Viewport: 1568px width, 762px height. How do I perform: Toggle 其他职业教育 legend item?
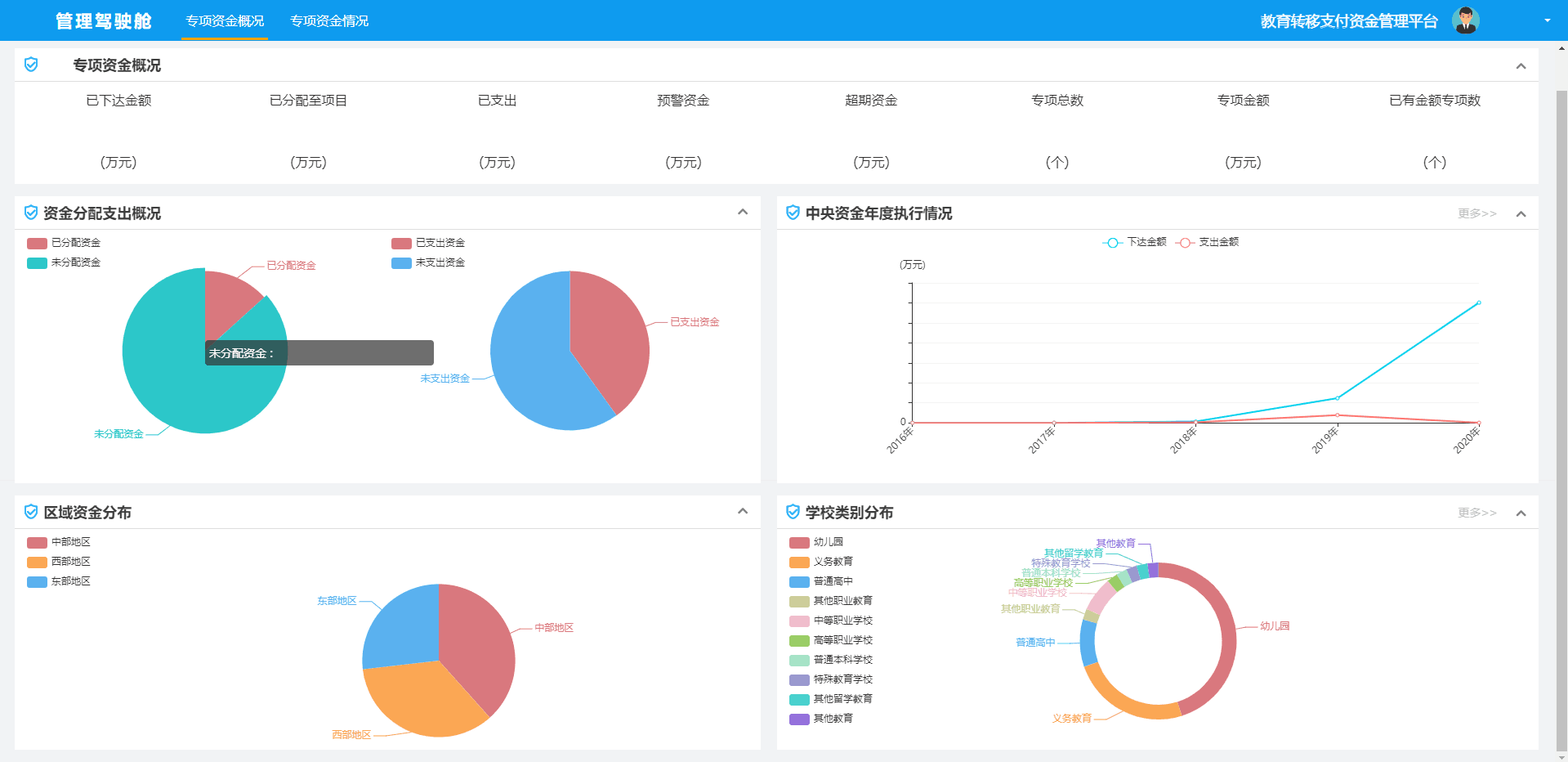[831, 601]
